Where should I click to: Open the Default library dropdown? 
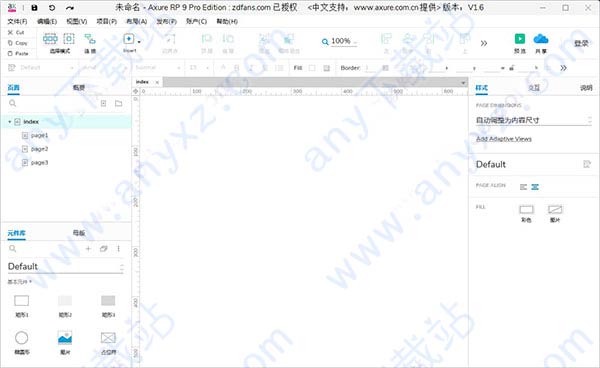coord(66,267)
